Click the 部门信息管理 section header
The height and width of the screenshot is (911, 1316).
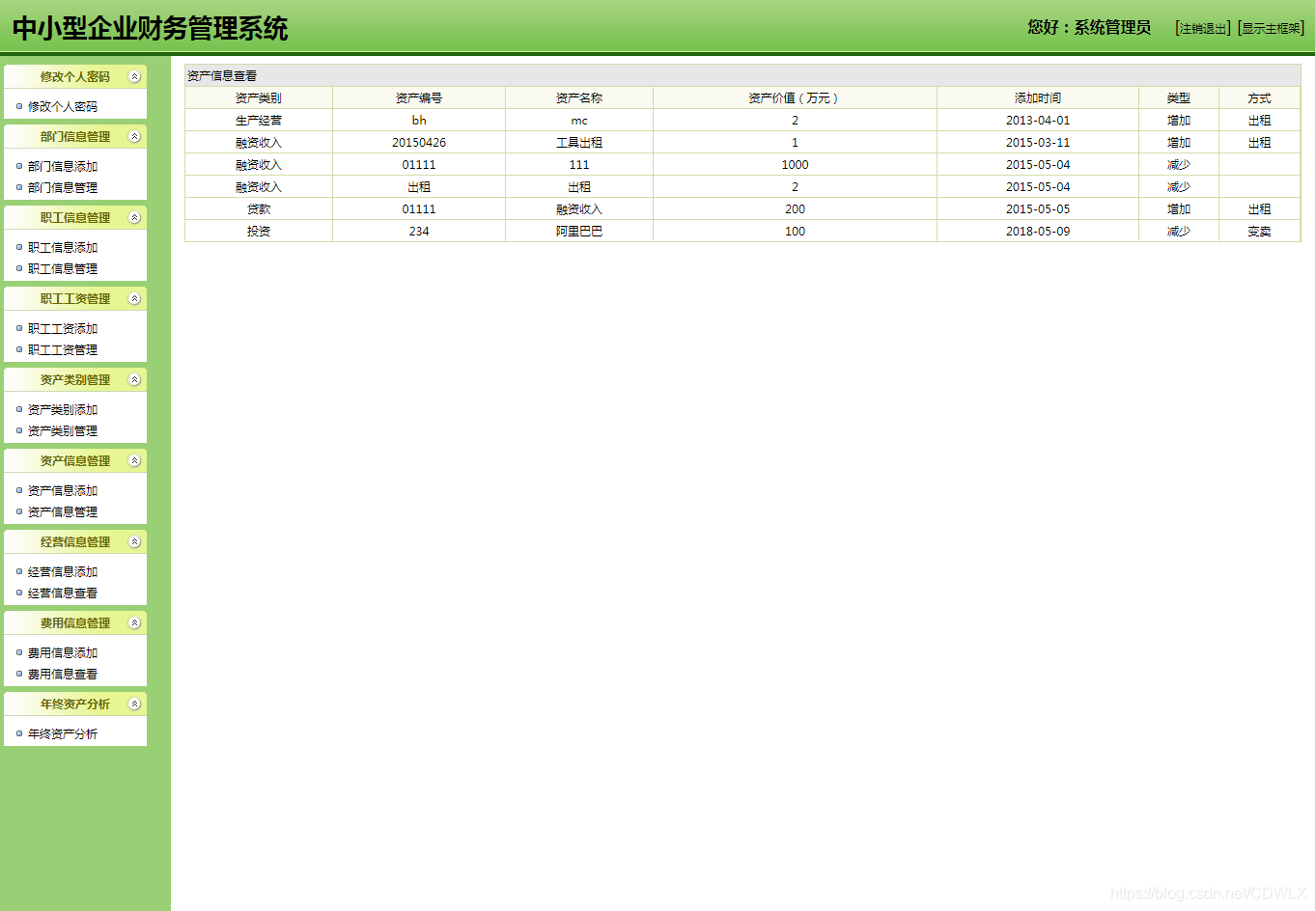coord(75,137)
